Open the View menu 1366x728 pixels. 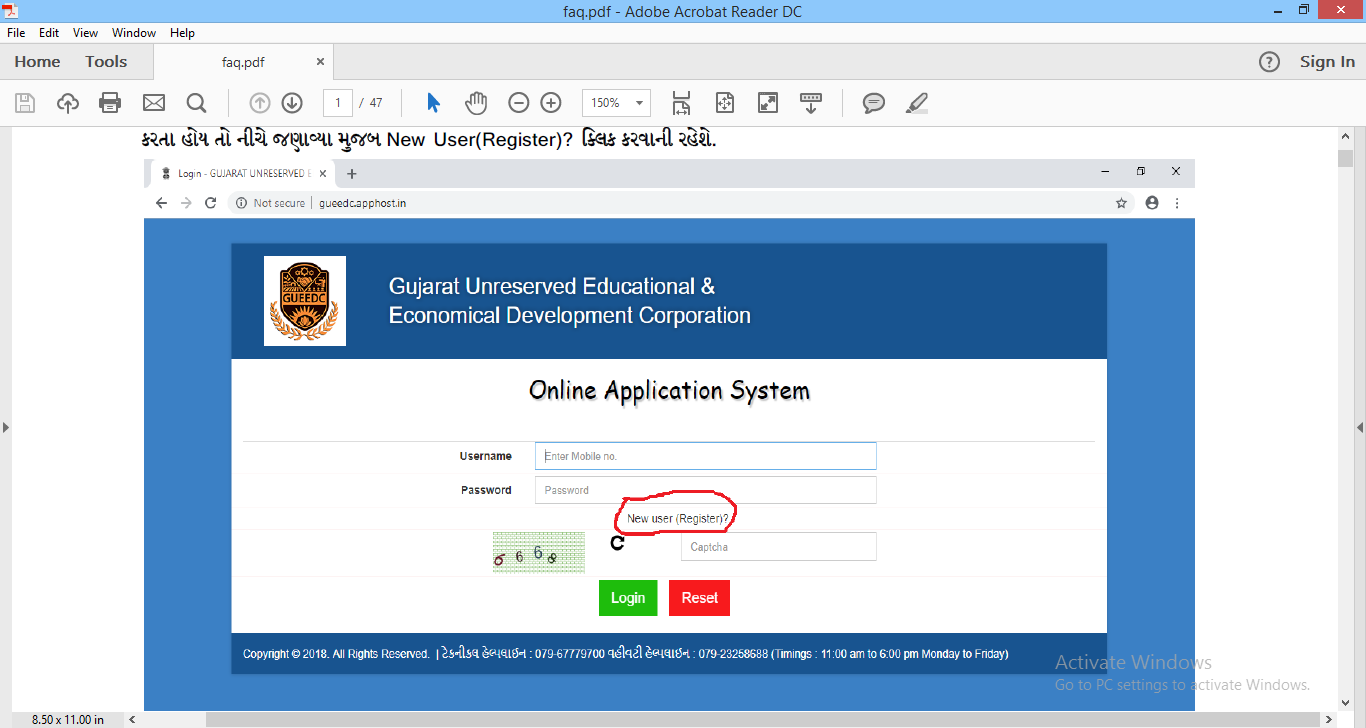85,32
